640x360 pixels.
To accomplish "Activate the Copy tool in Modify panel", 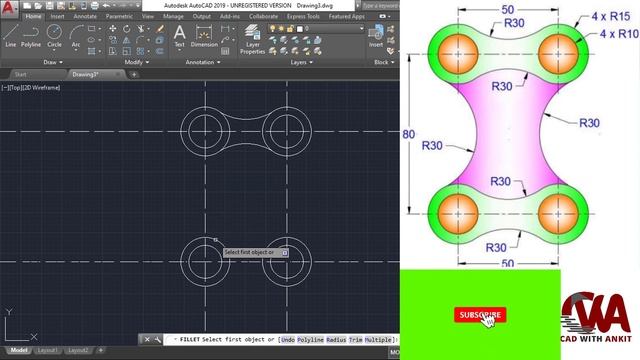I will pos(113,40).
